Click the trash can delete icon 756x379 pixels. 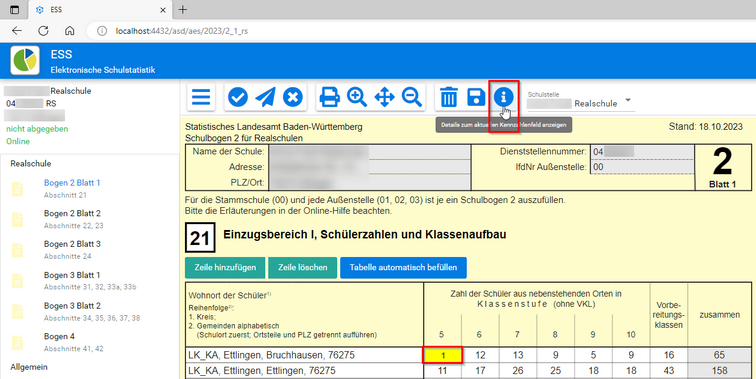[x=448, y=97]
